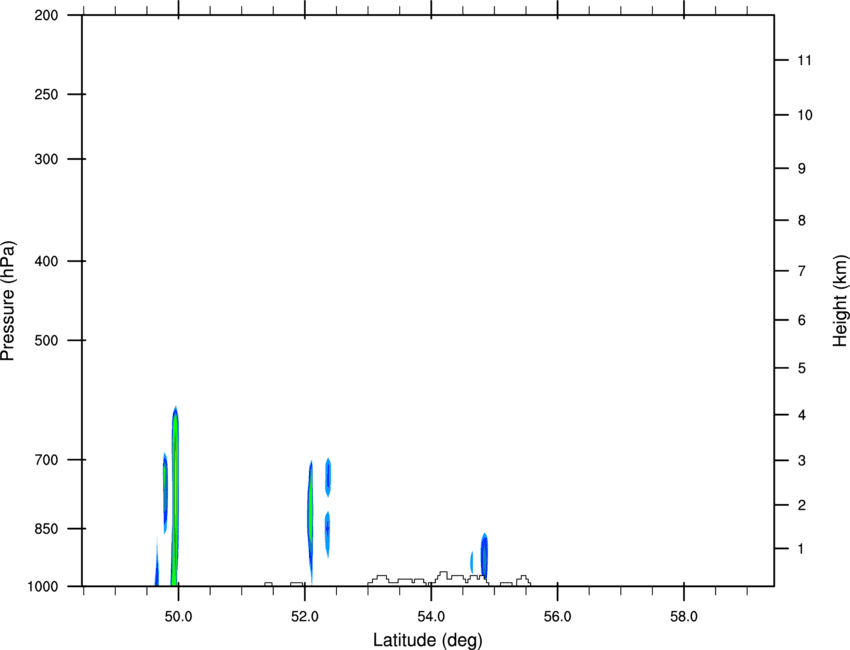Click the 1 km height label
Image resolution: width=850 pixels, height=650 pixels.
tap(802, 549)
